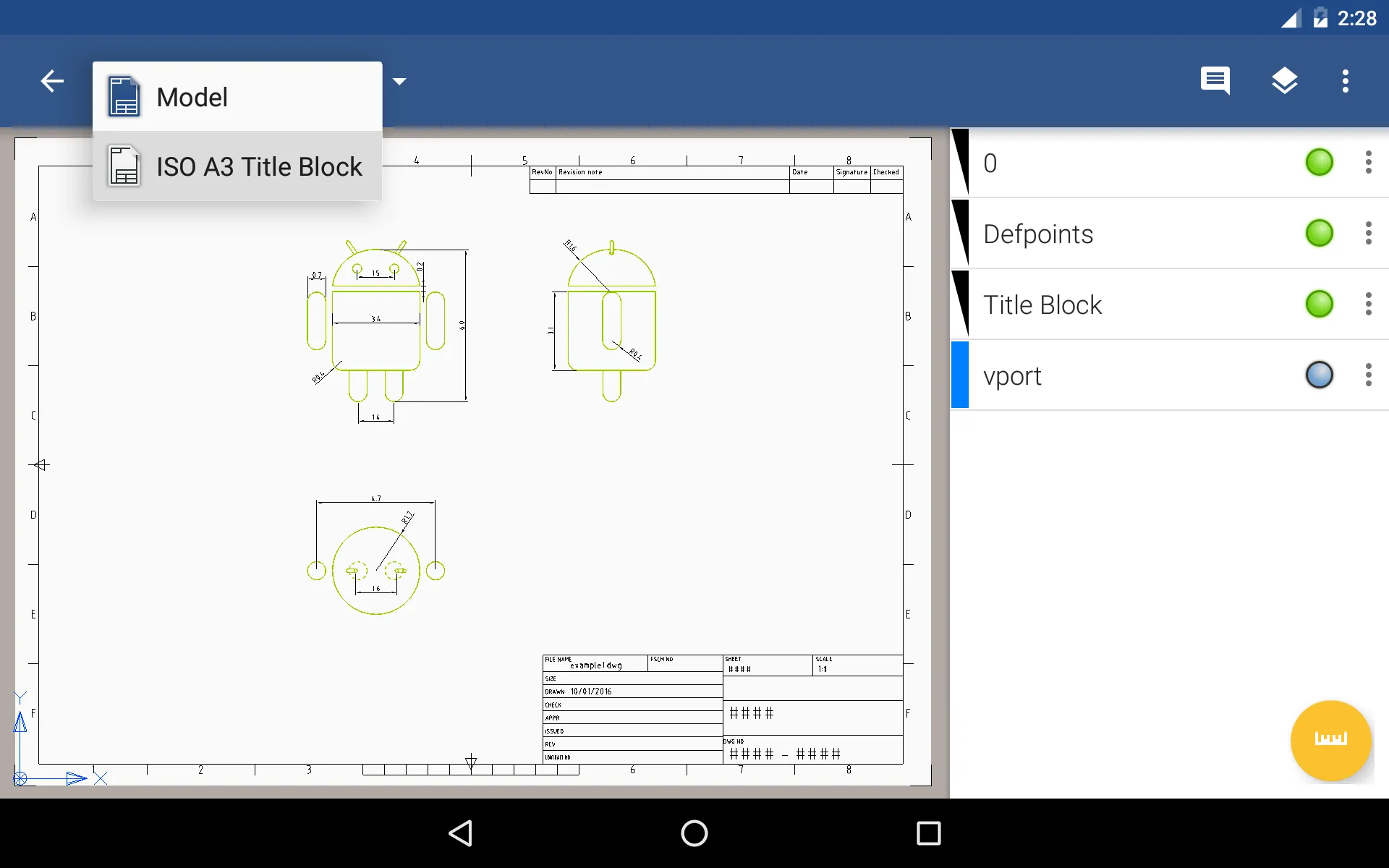Expand the sheet selector dropdown arrow
This screenshot has width=1389, height=868.
coord(401,82)
